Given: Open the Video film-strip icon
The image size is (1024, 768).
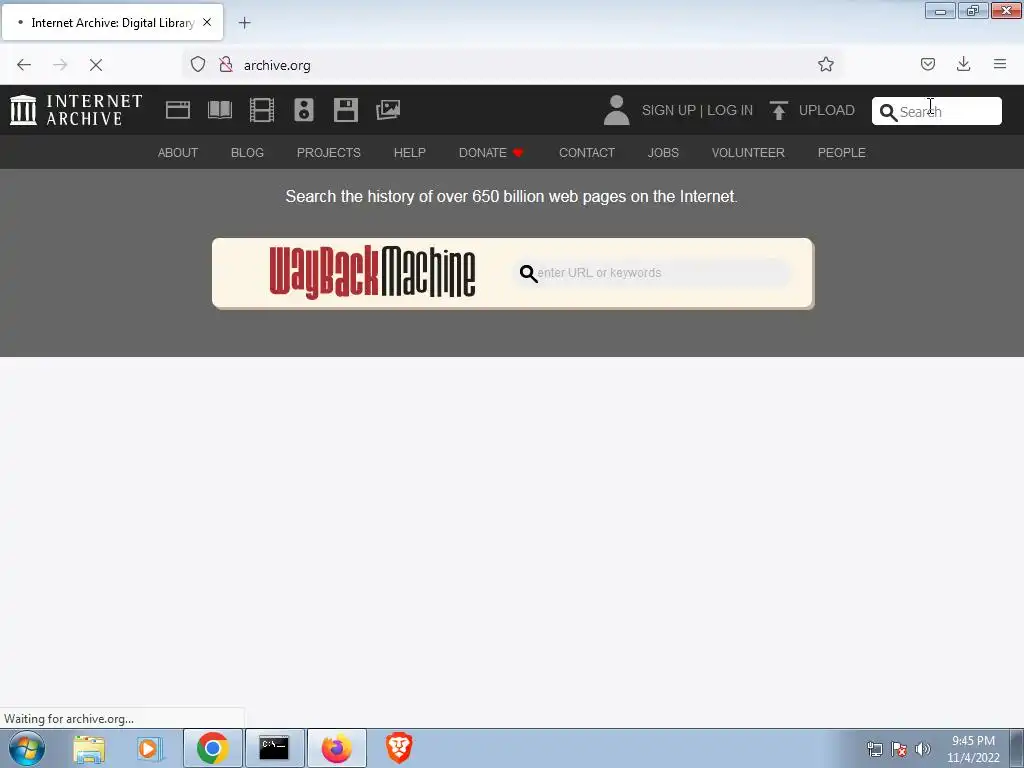Looking at the screenshot, I should (x=262, y=110).
